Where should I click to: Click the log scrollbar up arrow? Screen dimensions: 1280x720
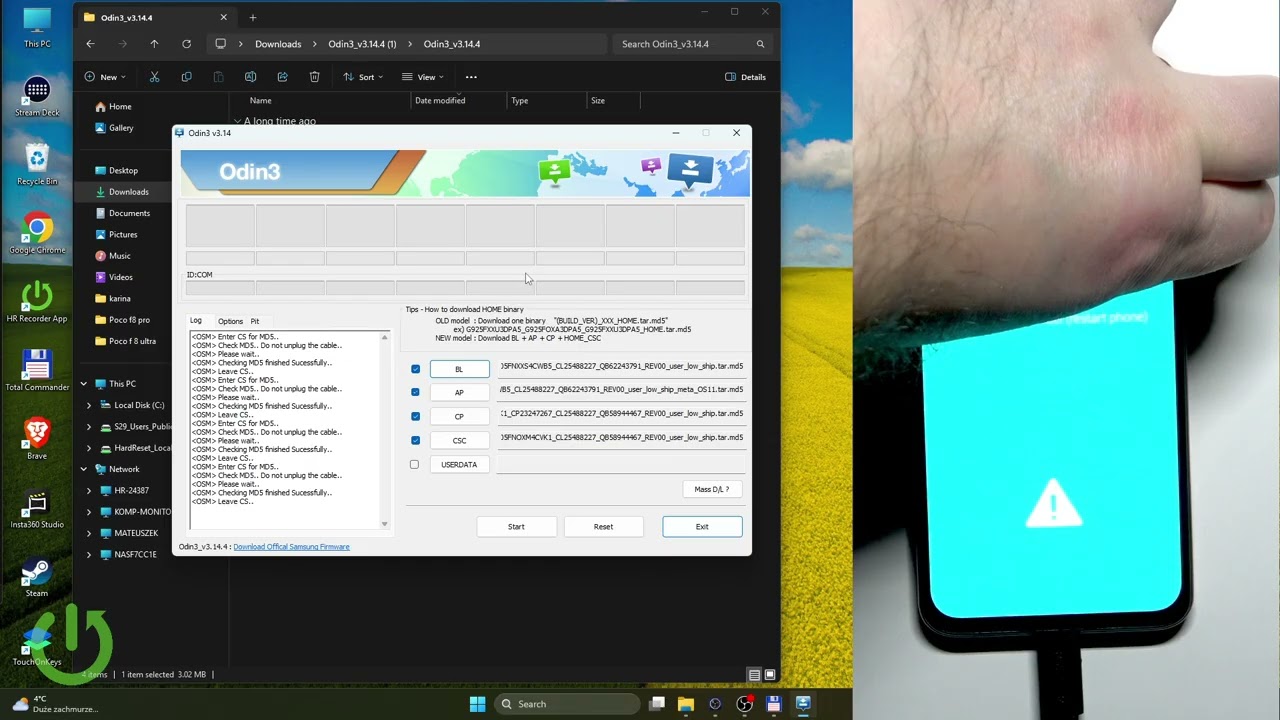pyautogui.click(x=384, y=337)
